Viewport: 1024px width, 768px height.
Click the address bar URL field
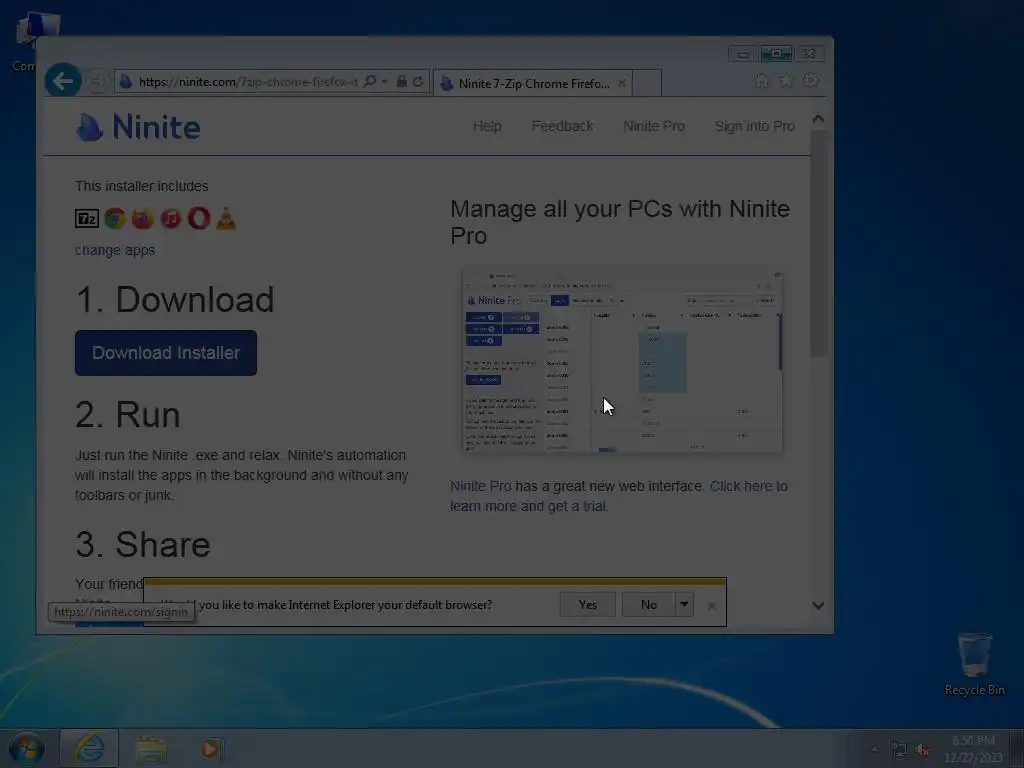click(249, 82)
